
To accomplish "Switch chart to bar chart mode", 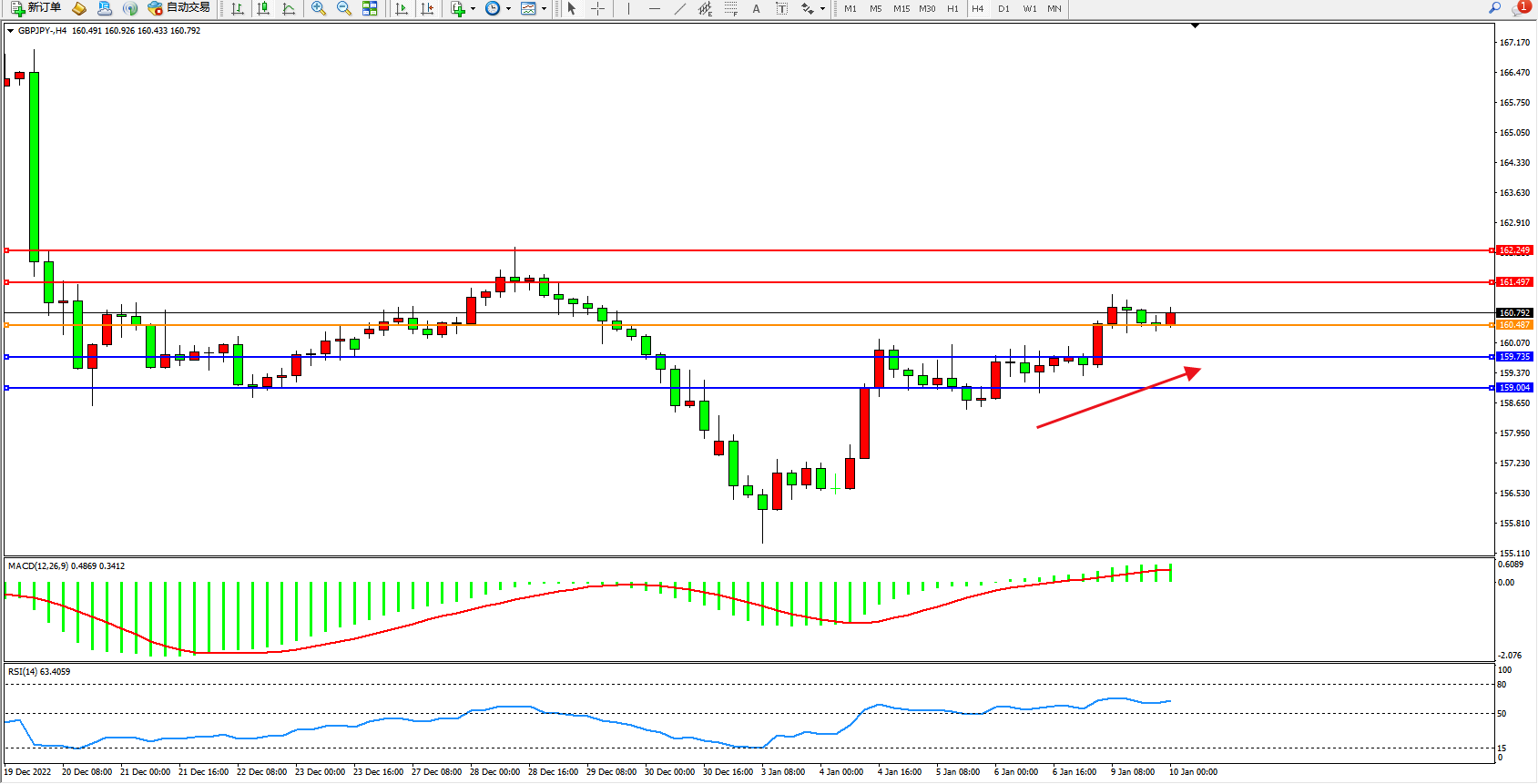I will 238,8.
